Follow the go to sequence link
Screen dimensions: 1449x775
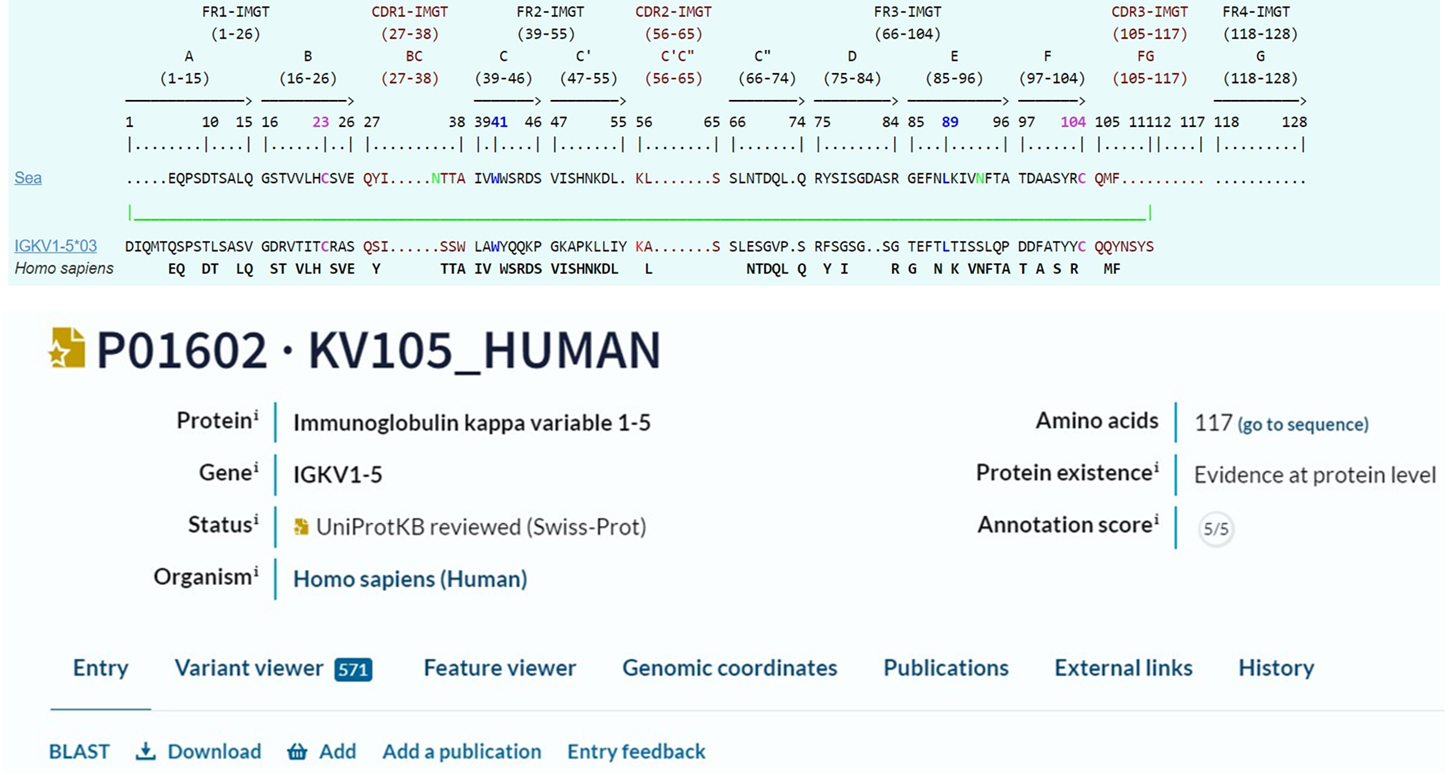(1303, 424)
